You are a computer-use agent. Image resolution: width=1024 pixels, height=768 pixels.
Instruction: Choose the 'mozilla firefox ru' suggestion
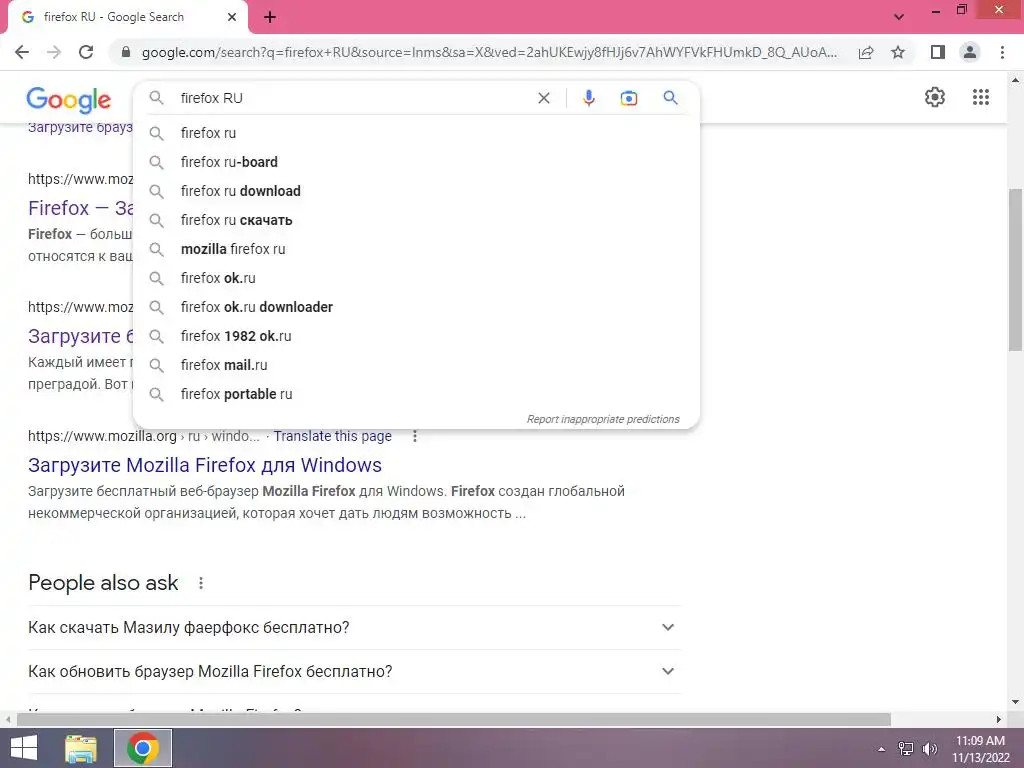(416, 249)
